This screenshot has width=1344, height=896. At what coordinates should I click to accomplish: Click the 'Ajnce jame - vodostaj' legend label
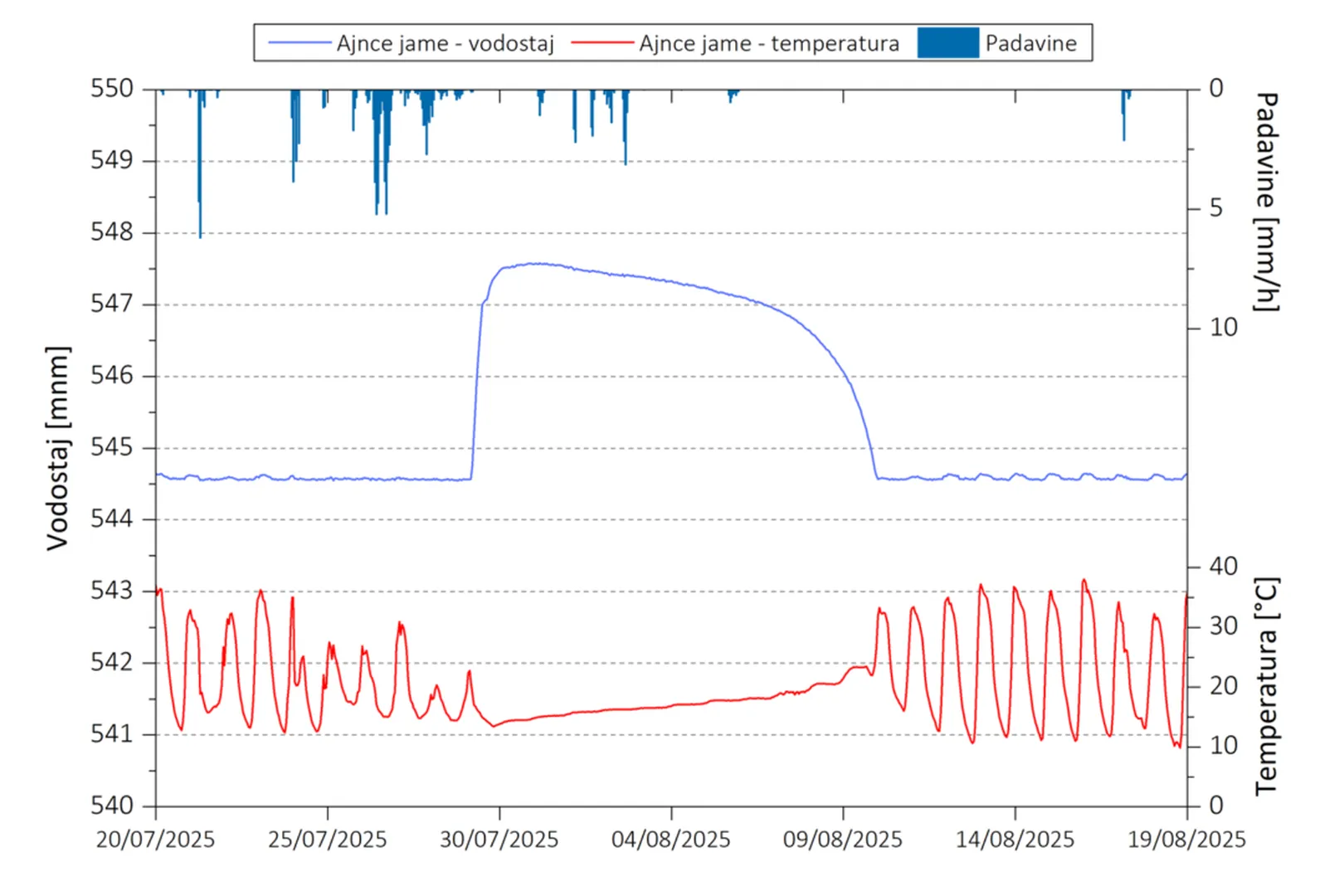(x=445, y=43)
